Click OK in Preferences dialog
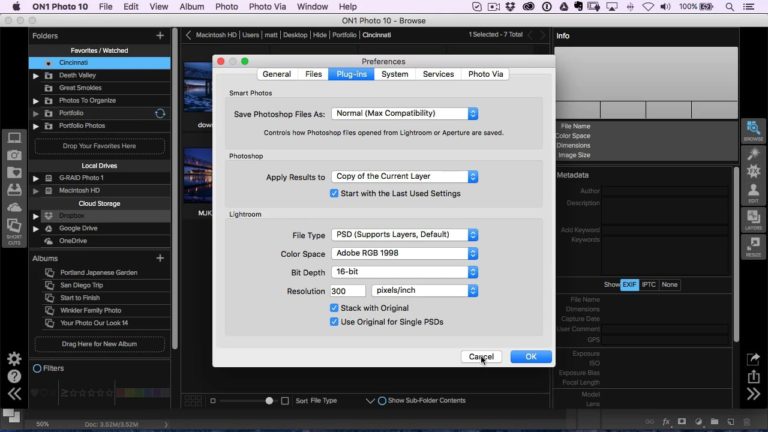This screenshot has height=432, width=768. click(x=531, y=357)
